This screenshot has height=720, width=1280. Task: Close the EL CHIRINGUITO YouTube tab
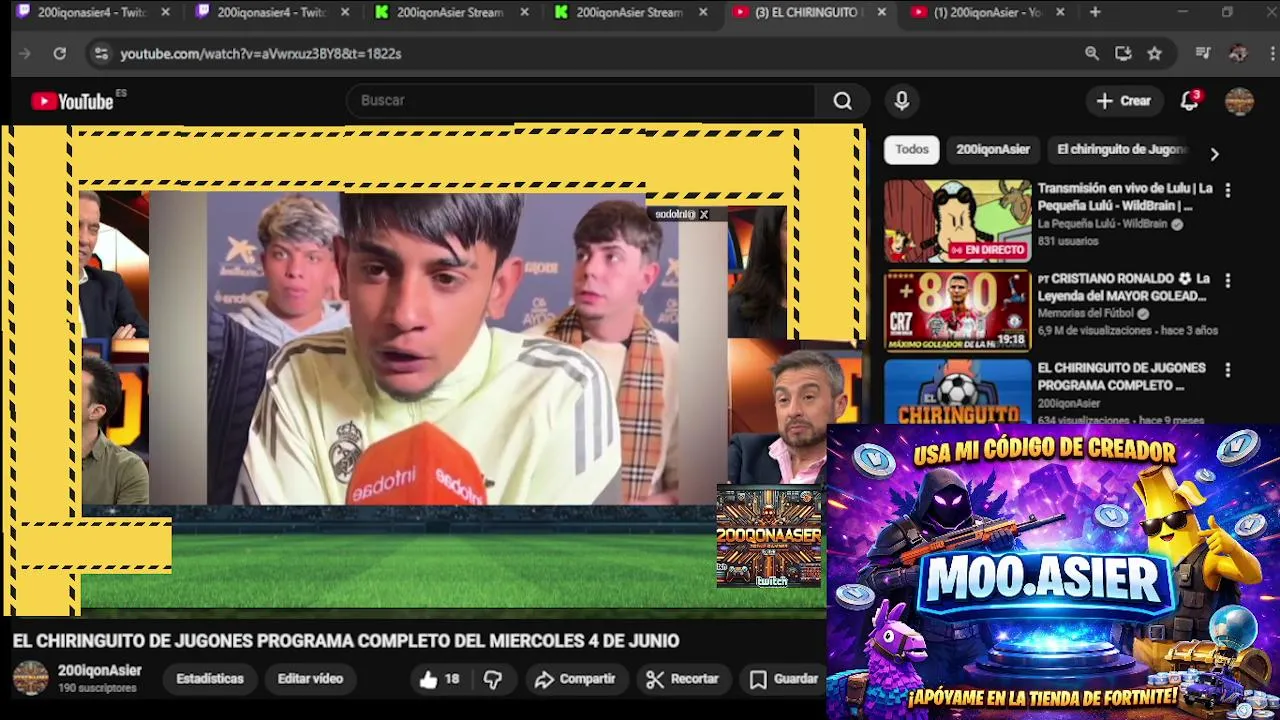tap(881, 12)
